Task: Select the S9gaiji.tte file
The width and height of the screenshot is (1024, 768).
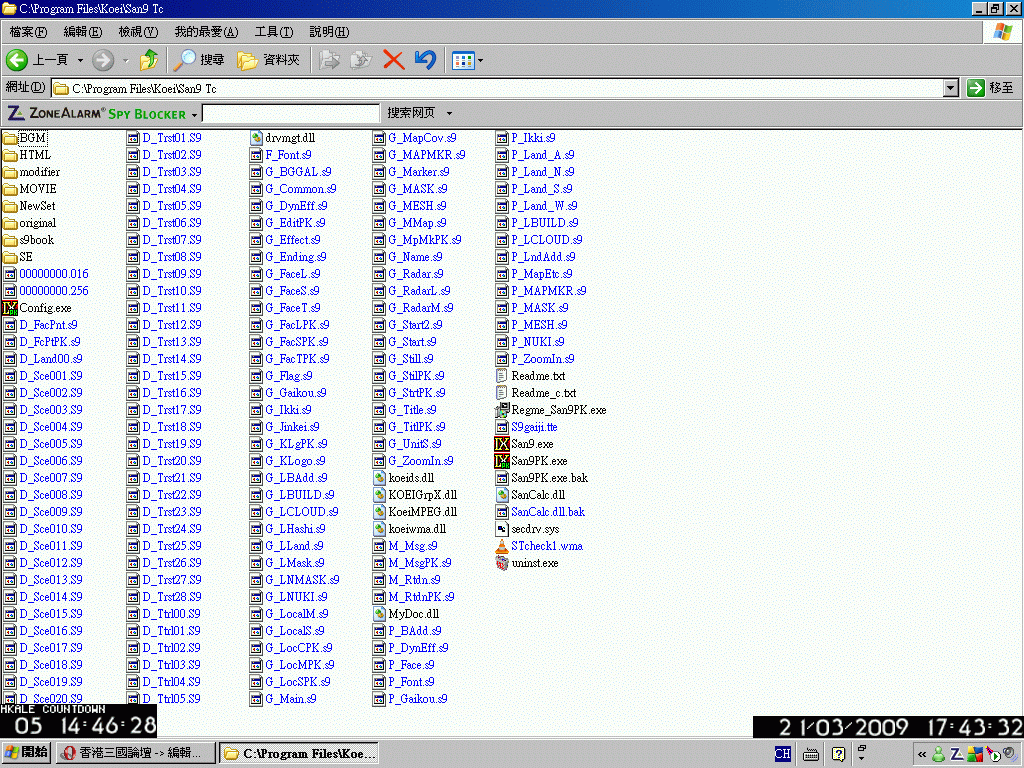Action: [x=526, y=426]
